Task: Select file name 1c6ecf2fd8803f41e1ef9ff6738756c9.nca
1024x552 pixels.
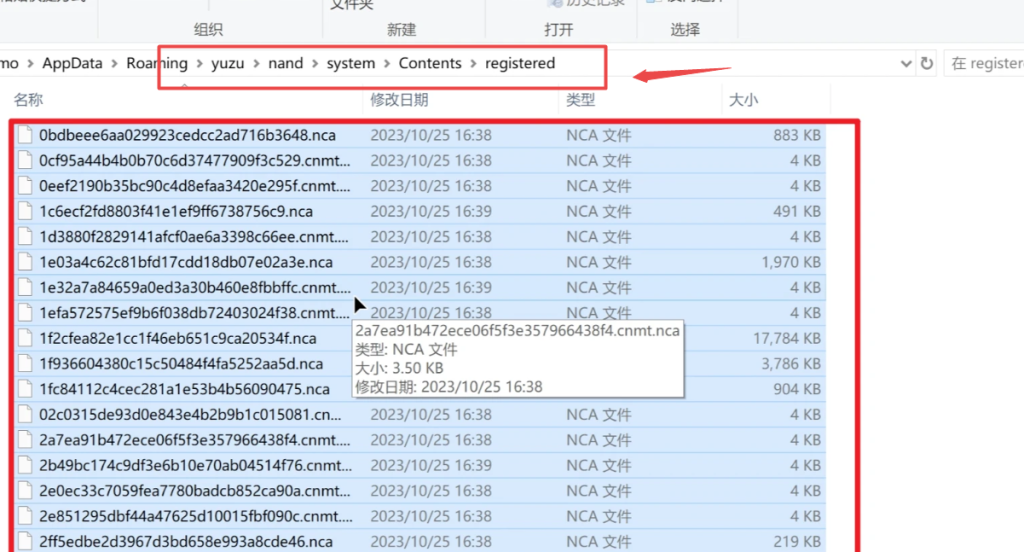Action: 176,212
